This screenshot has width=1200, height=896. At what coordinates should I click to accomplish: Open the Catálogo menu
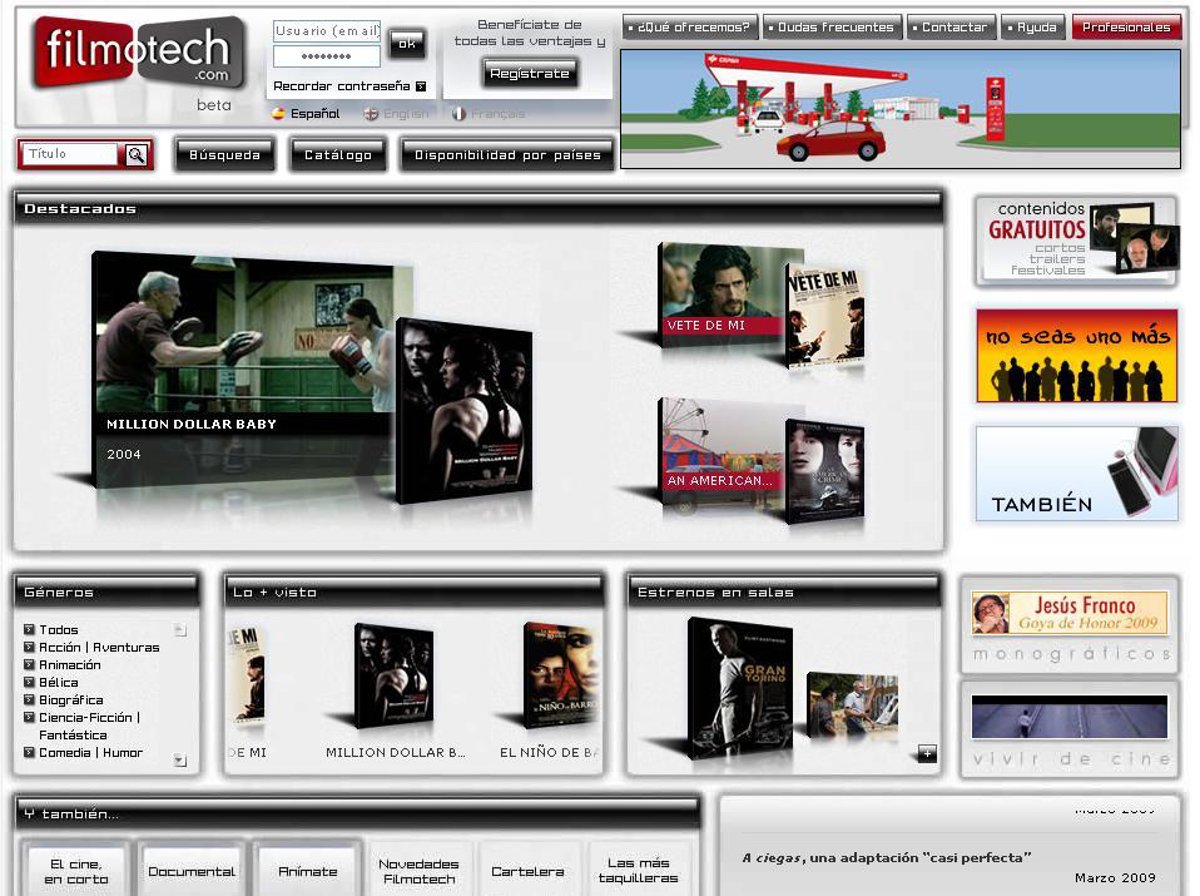click(338, 155)
